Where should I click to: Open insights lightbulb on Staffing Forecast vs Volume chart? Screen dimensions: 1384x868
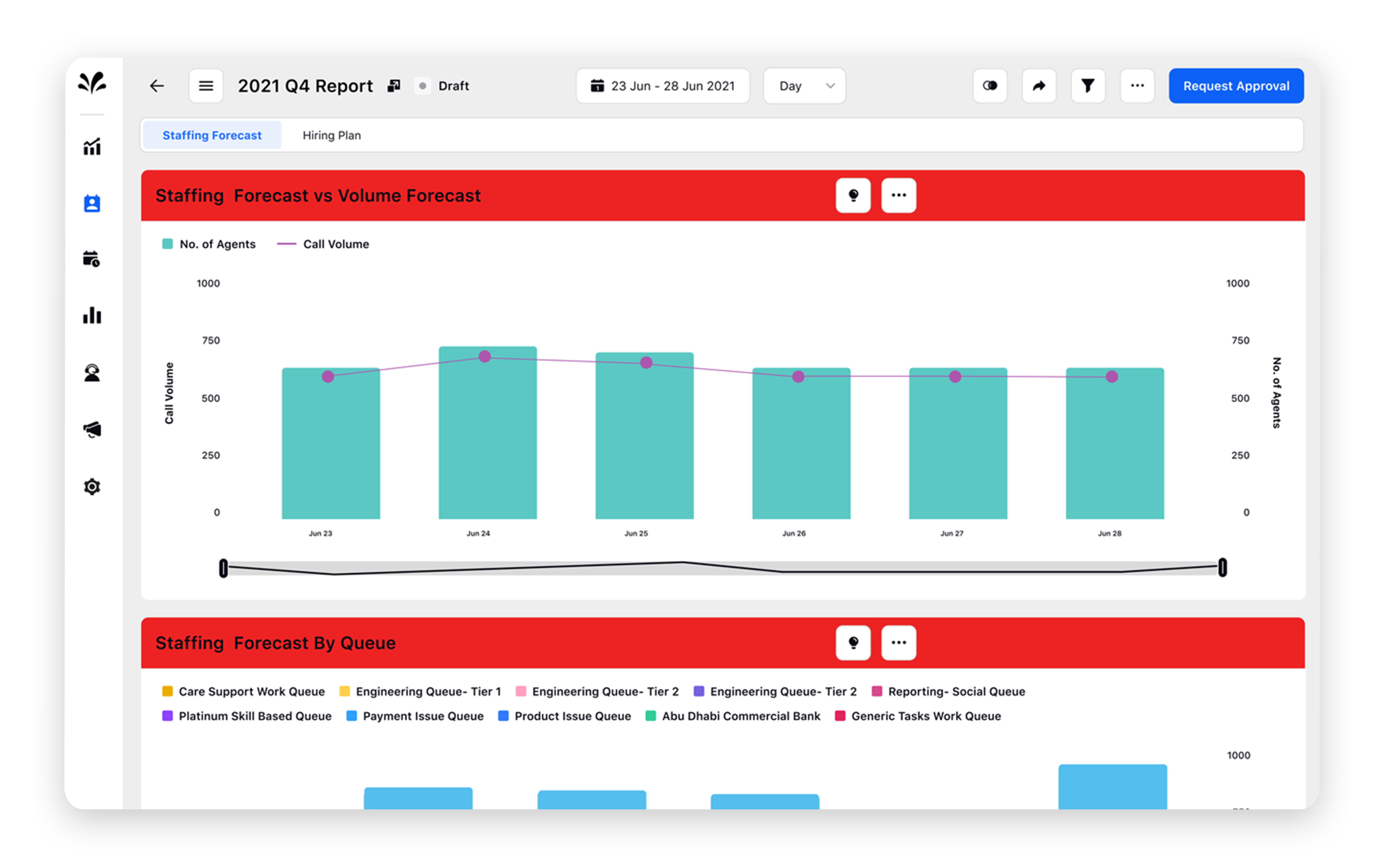pyautogui.click(x=853, y=195)
